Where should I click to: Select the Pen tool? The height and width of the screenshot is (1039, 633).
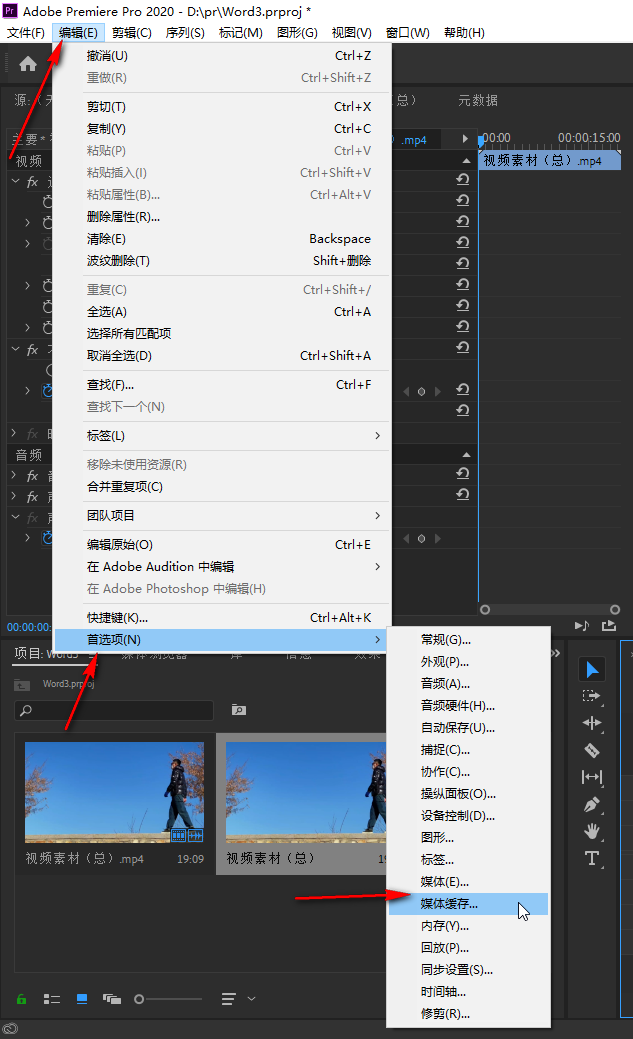click(592, 804)
